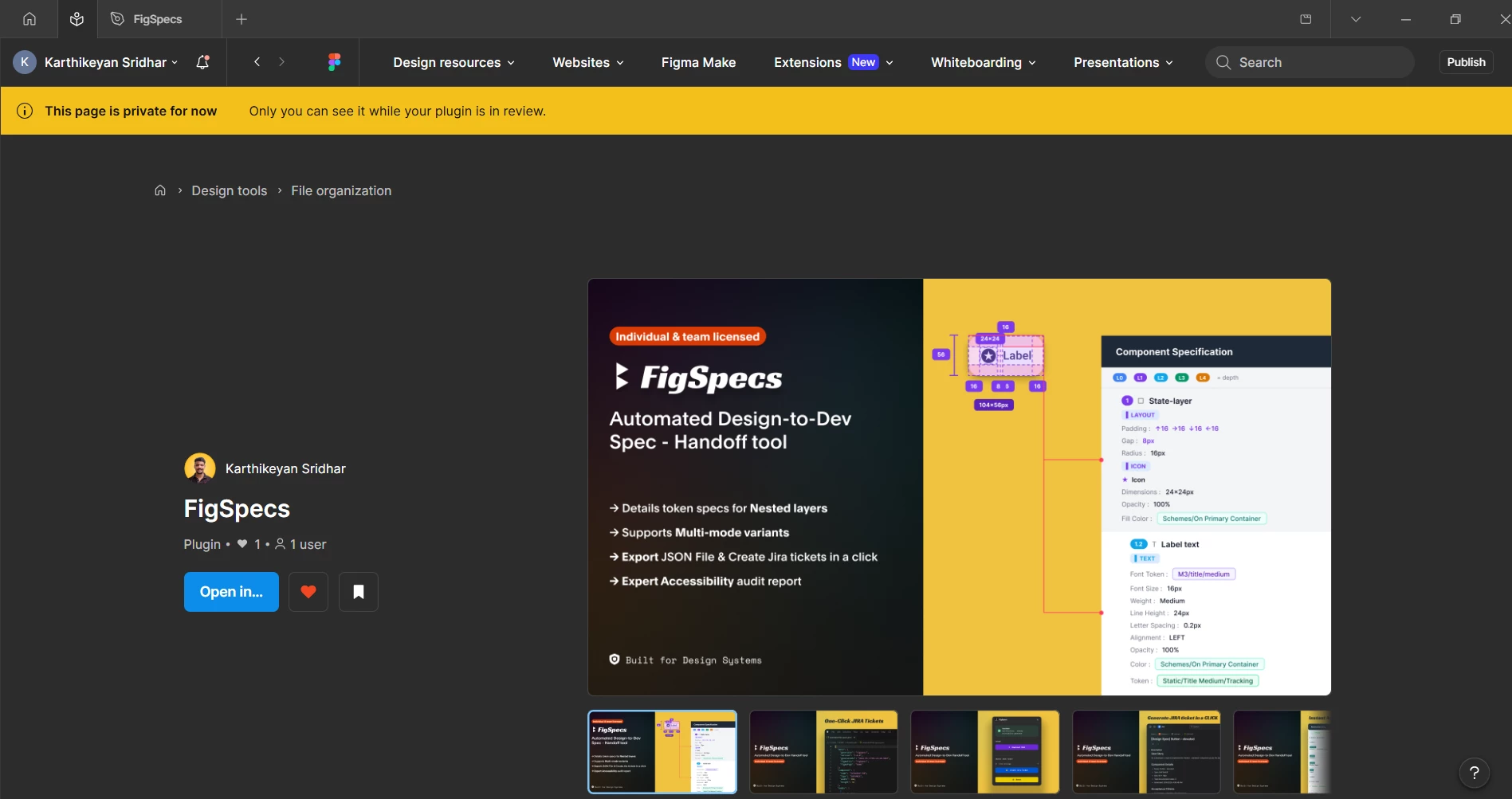Viewport: 1512px width, 799px height.
Task: Expand Extensions menu
Action: tap(833, 62)
